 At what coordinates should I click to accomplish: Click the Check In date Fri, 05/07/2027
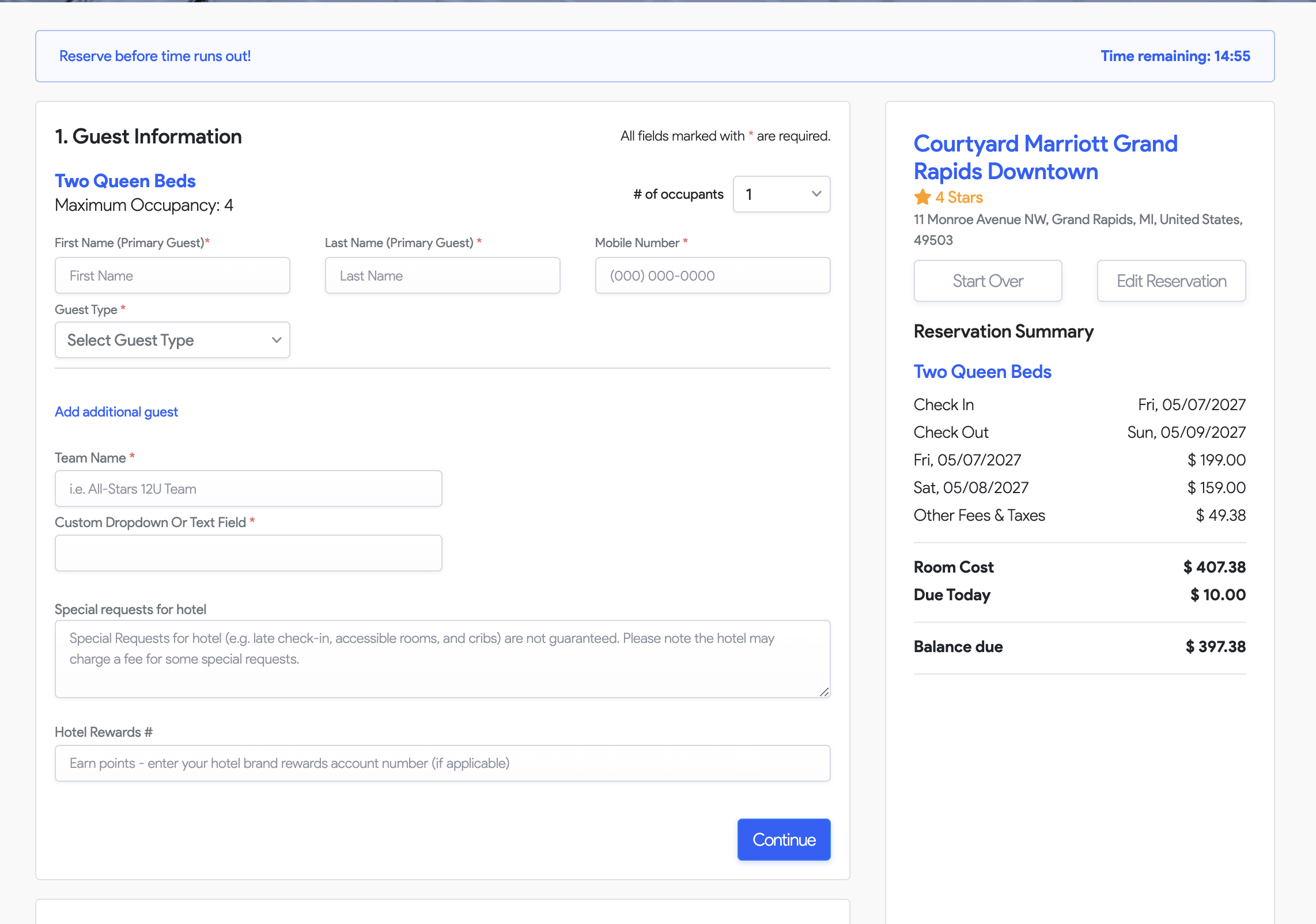coord(1192,404)
